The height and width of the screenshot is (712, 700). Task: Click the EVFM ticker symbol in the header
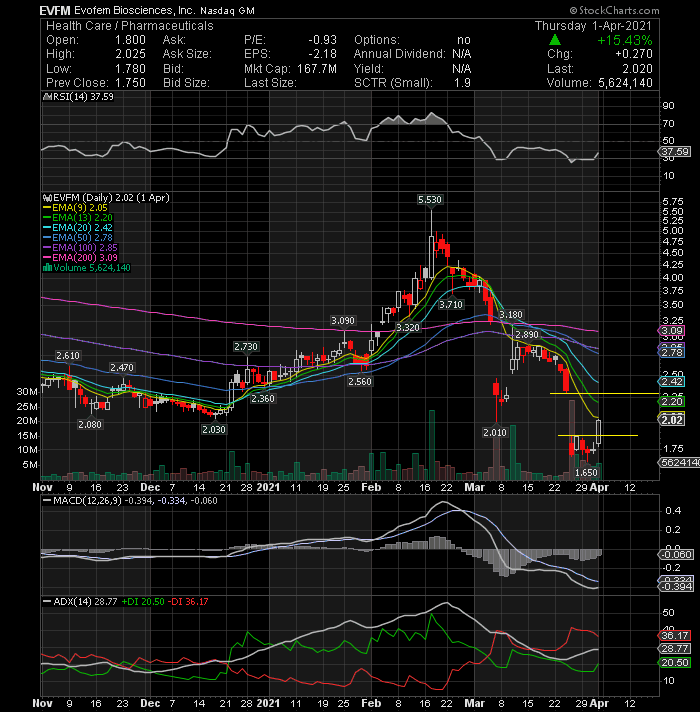click(x=54, y=10)
